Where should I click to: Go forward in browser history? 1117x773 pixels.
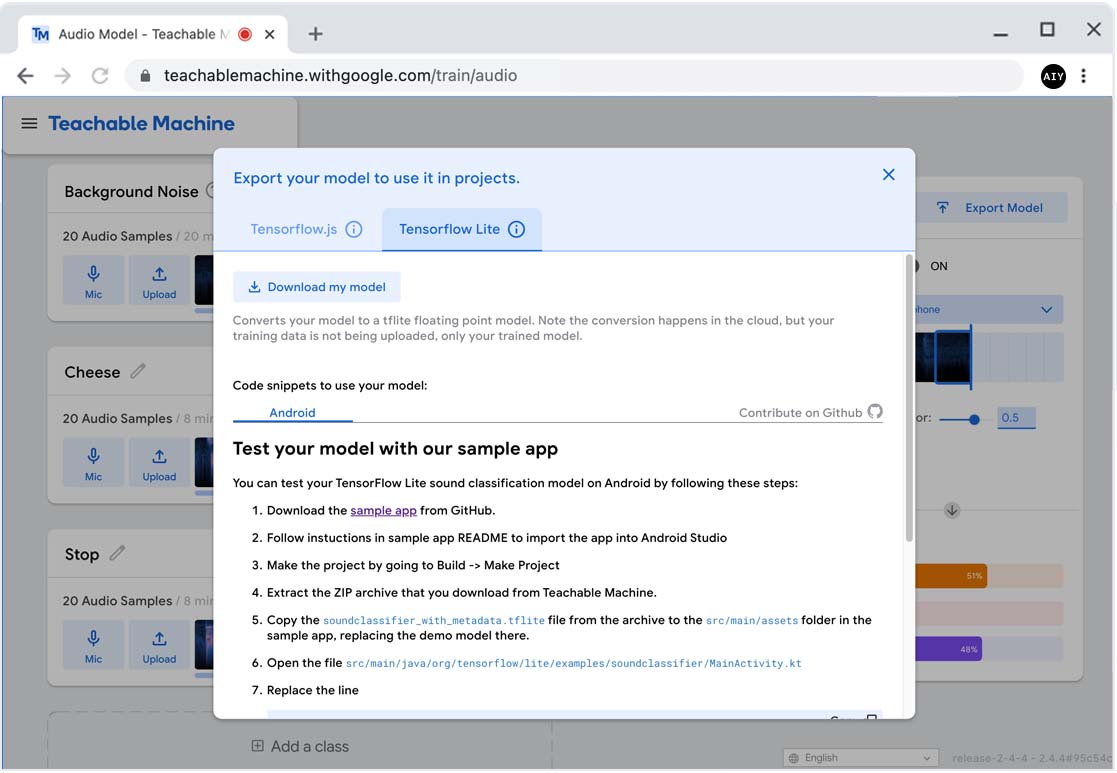point(63,76)
